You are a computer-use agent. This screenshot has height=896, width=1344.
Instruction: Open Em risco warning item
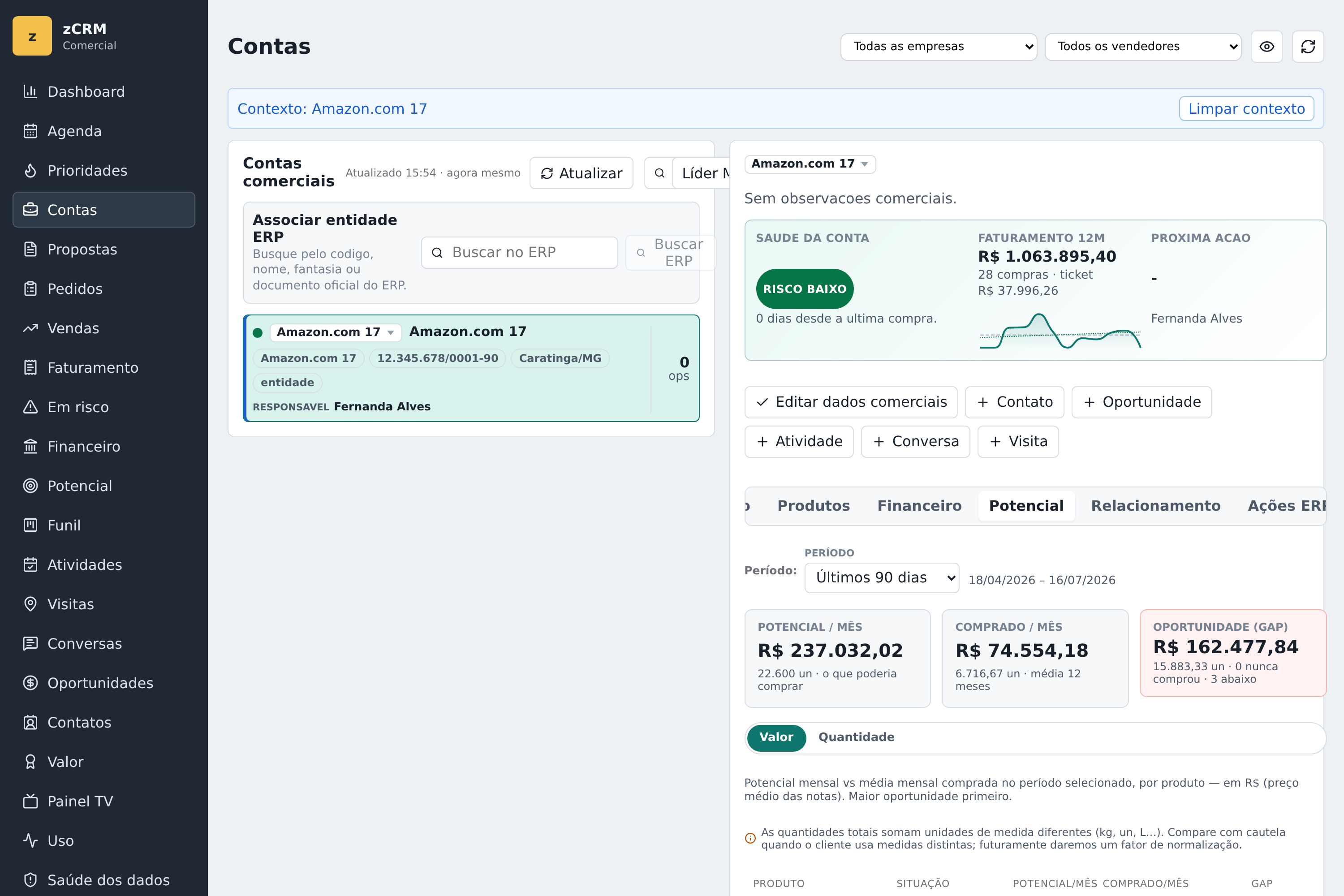point(103,407)
